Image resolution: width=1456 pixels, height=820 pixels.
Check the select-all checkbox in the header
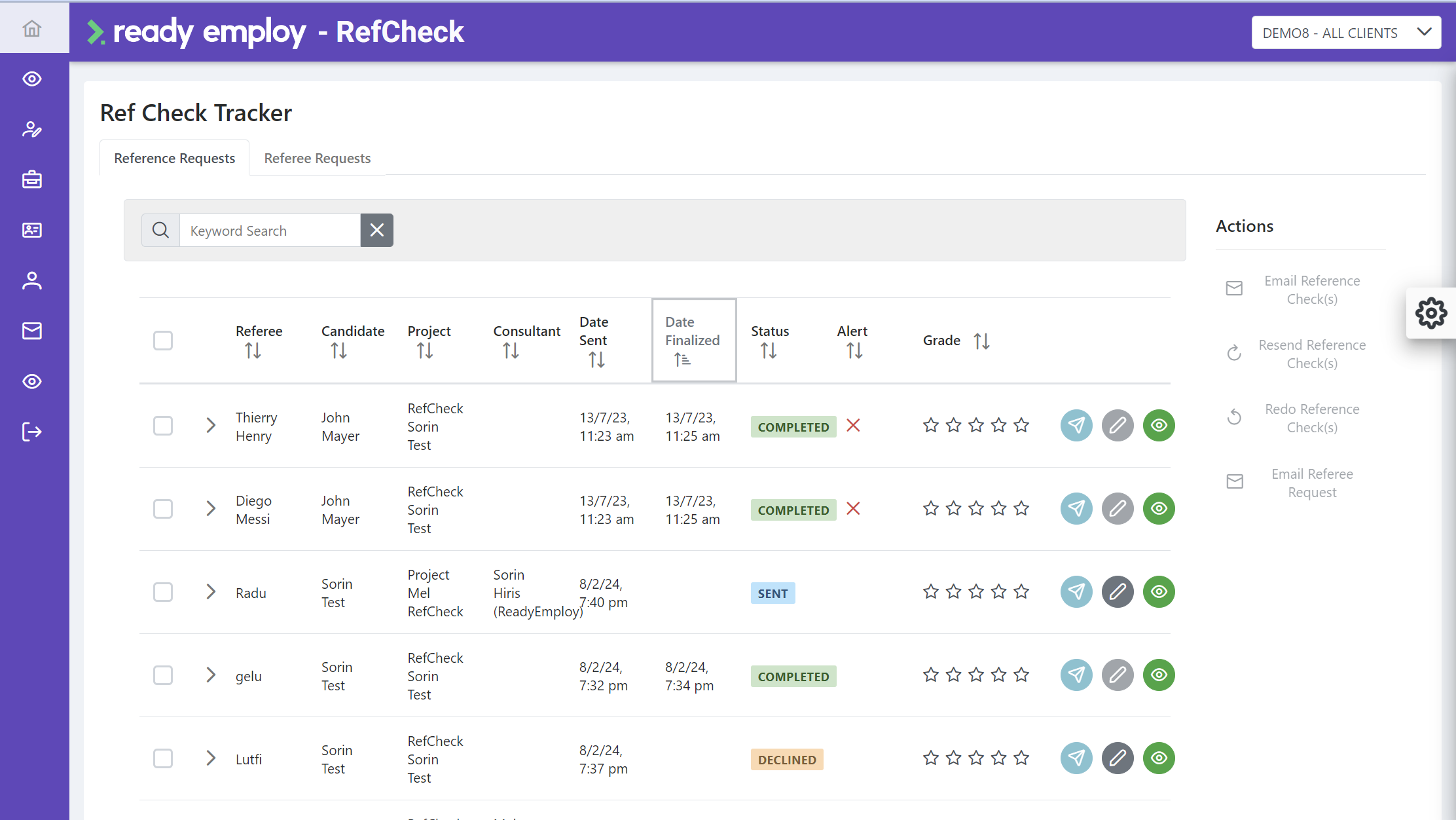(x=163, y=340)
